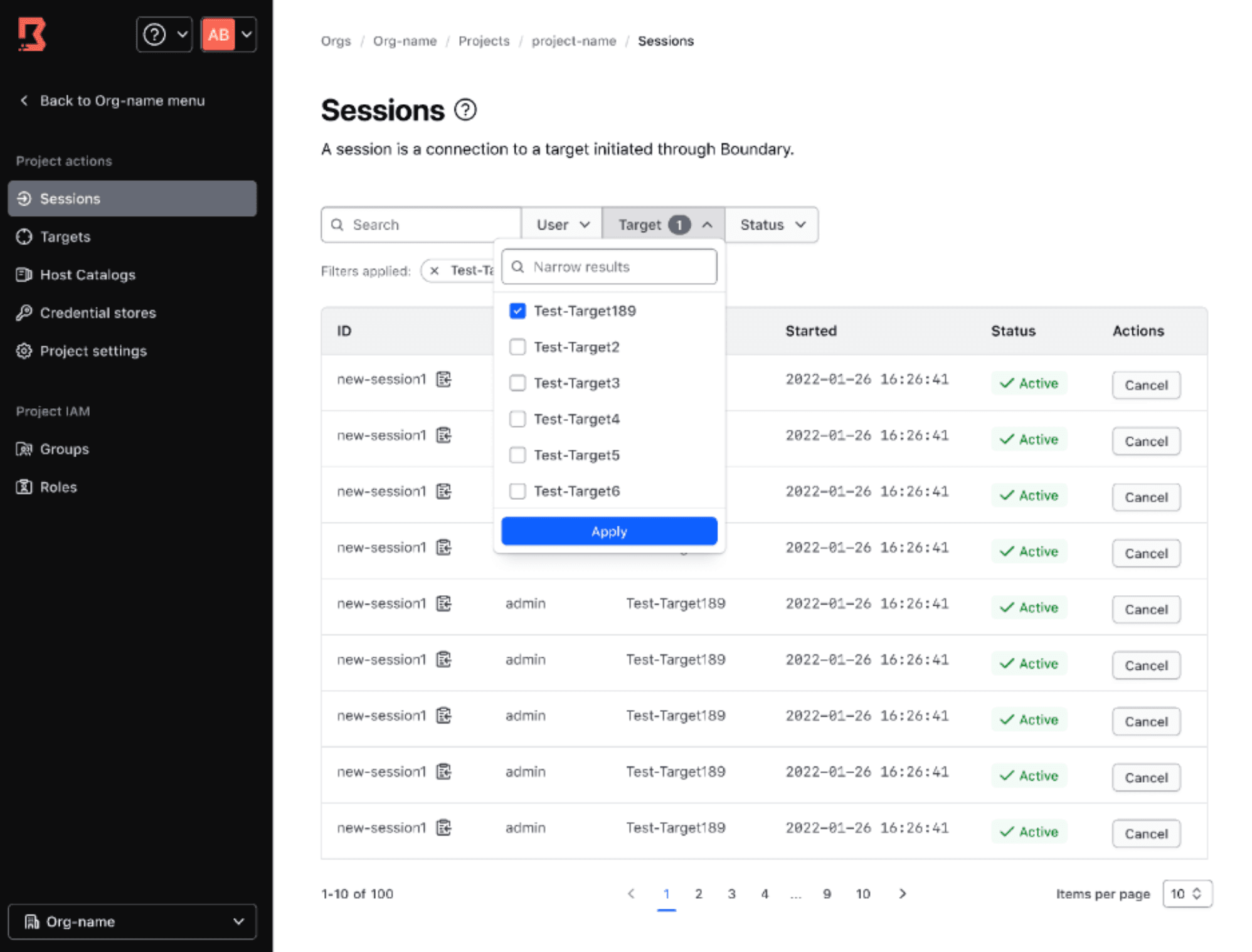
Task: Open the Sessions section in sidebar
Action: pyautogui.click(x=70, y=198)
